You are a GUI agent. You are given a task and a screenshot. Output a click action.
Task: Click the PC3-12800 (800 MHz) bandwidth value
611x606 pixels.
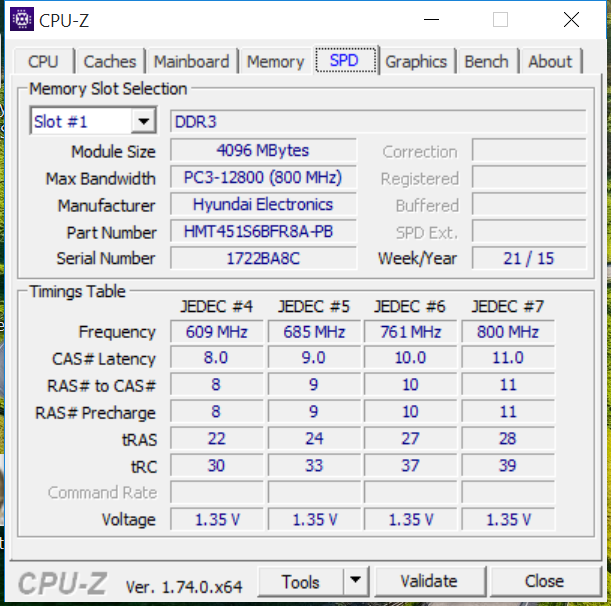pyautogui.click(x=263, y=177)
